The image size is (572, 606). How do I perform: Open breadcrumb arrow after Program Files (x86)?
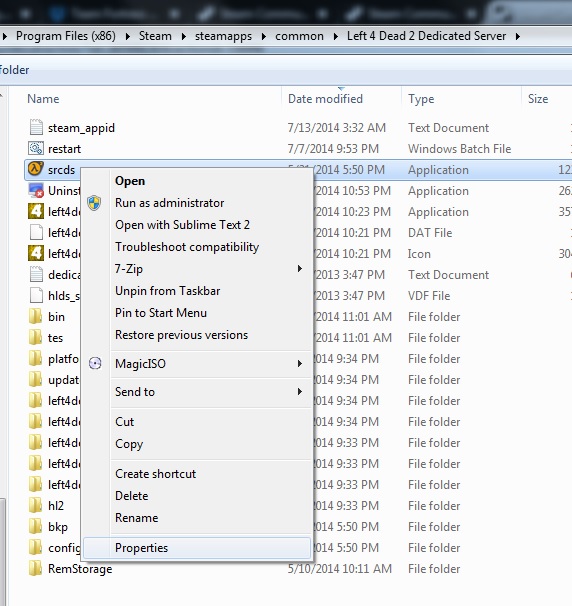(x=128, y=36)
